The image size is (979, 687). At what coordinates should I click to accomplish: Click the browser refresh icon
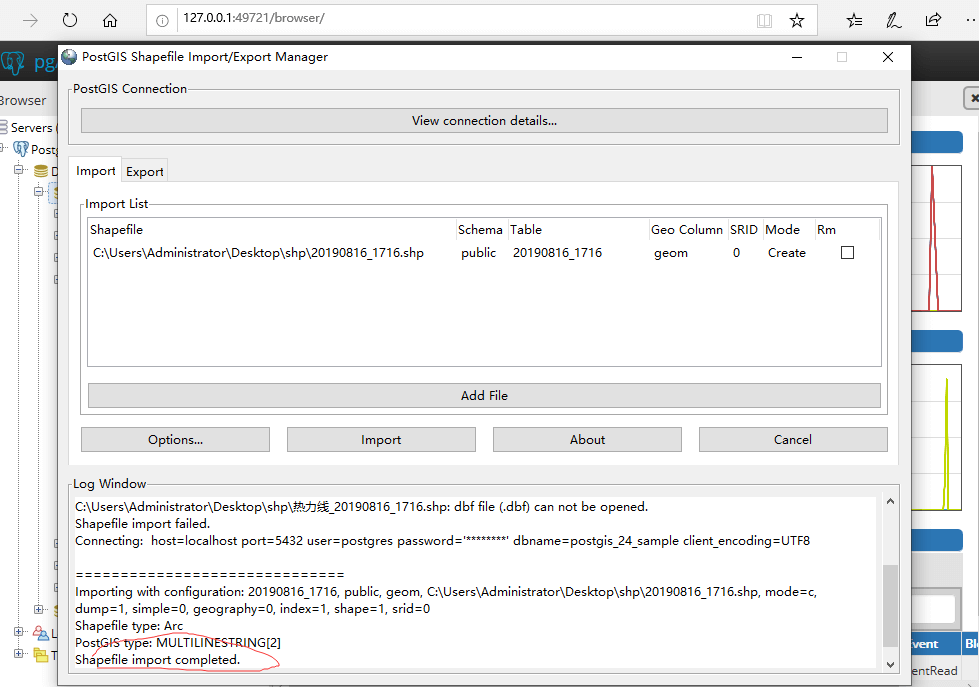point(70,20)
